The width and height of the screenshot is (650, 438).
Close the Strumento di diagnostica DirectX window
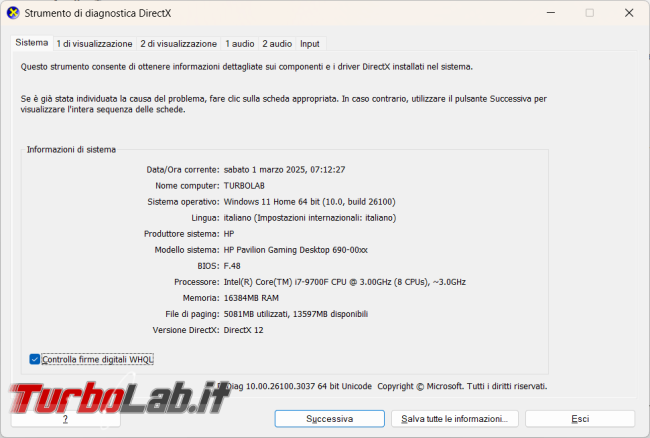[x=629, y=13]
